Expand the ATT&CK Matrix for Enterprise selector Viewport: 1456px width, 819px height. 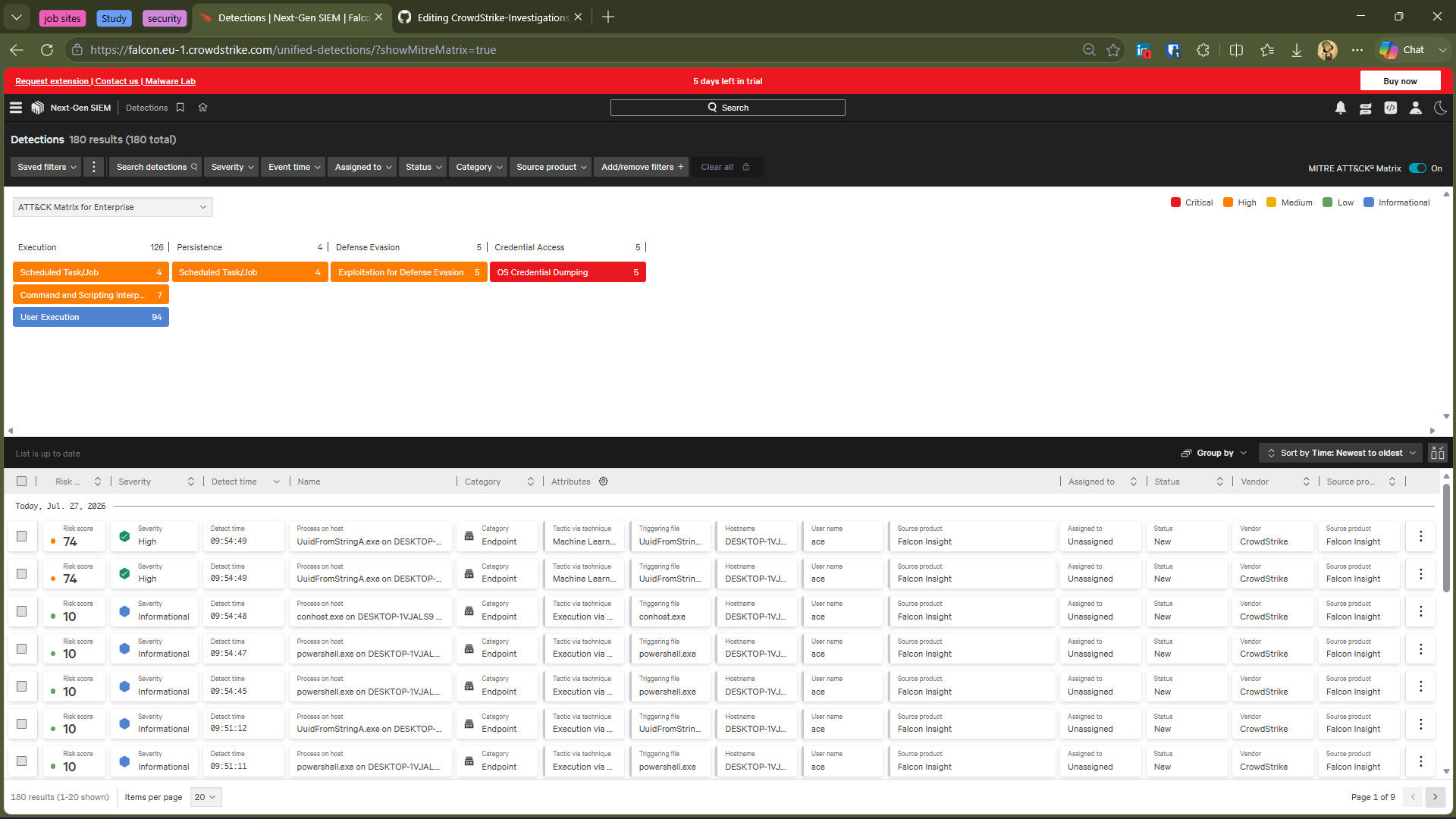tap(113, 207)
